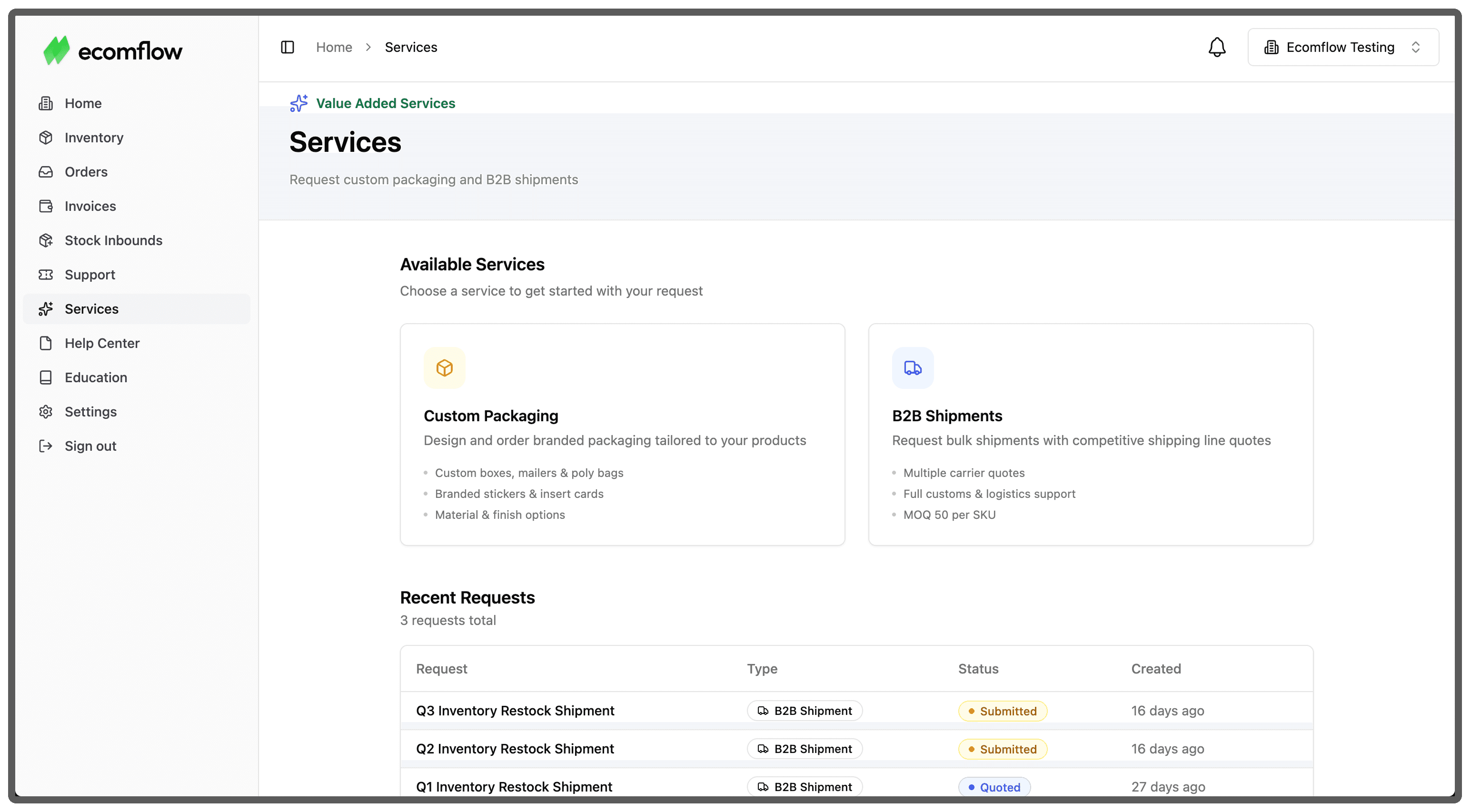Toggle the sidebar panel icon
Image resolution: width=1471 pixels, height=812 pixels.
pyautogui.click(x=287, y=48)
